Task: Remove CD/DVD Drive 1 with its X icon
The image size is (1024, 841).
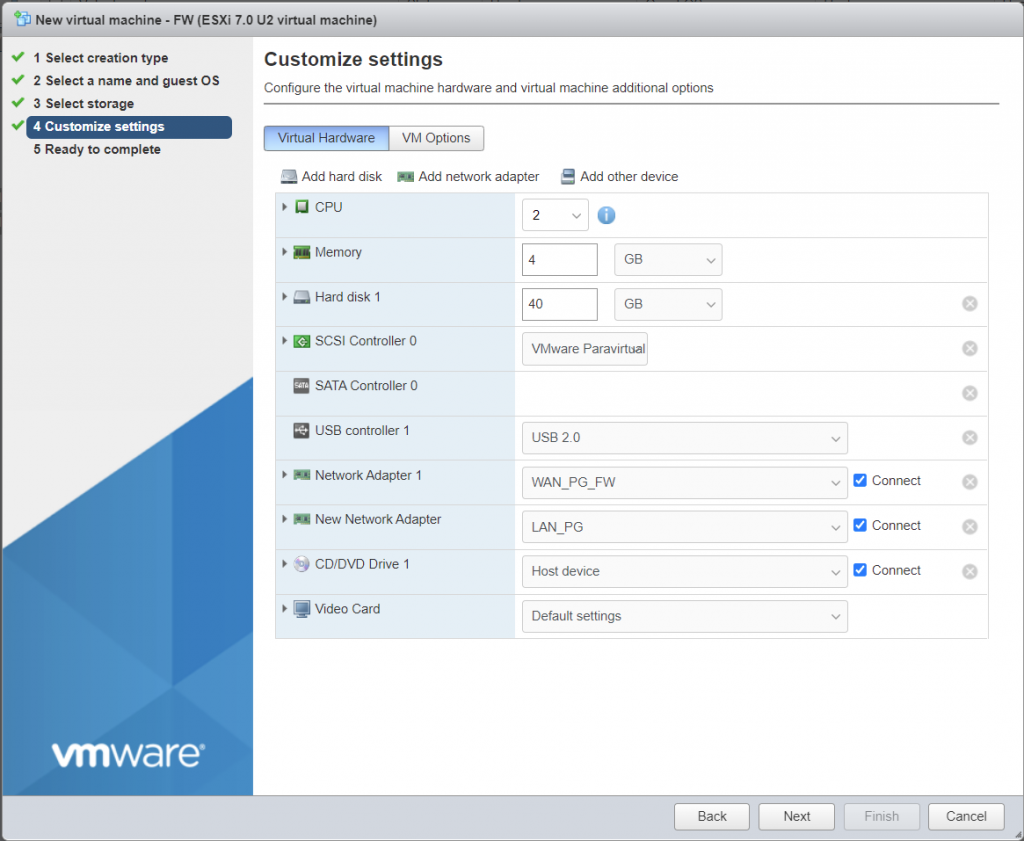Action: [x=970, y=571]
